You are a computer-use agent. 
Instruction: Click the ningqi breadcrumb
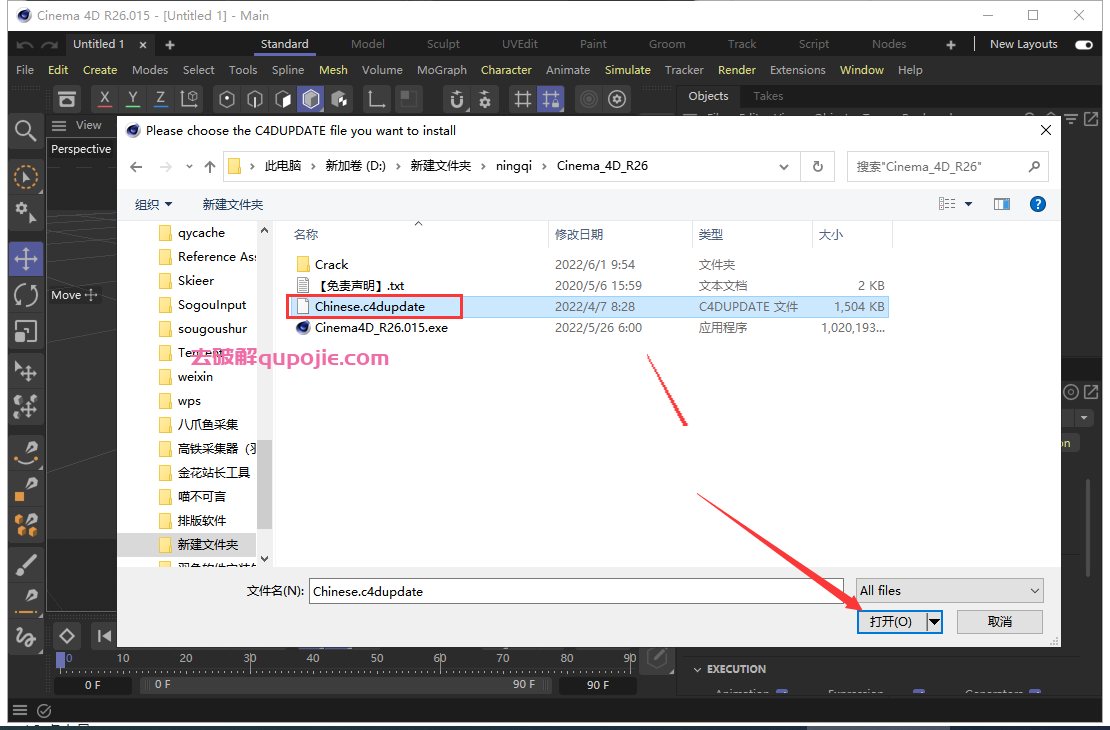pos(513,166)
